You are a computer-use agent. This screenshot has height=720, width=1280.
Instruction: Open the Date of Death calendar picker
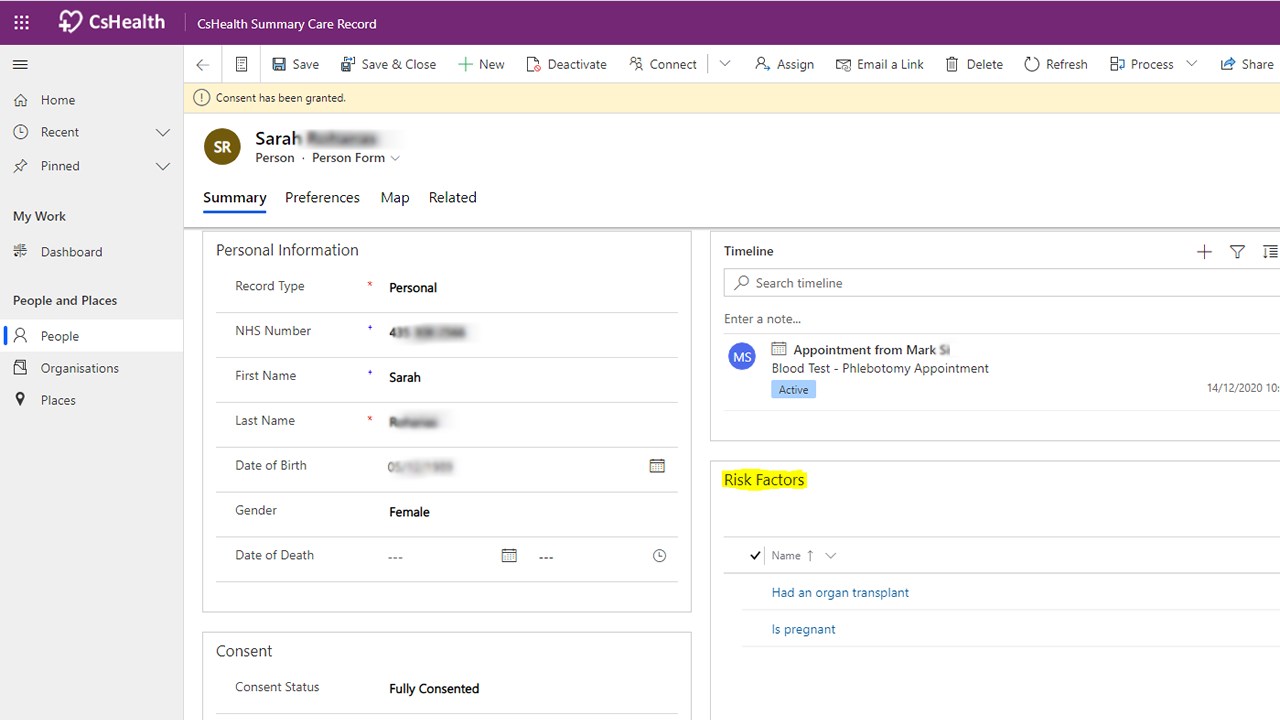click(x=509, y=556)
